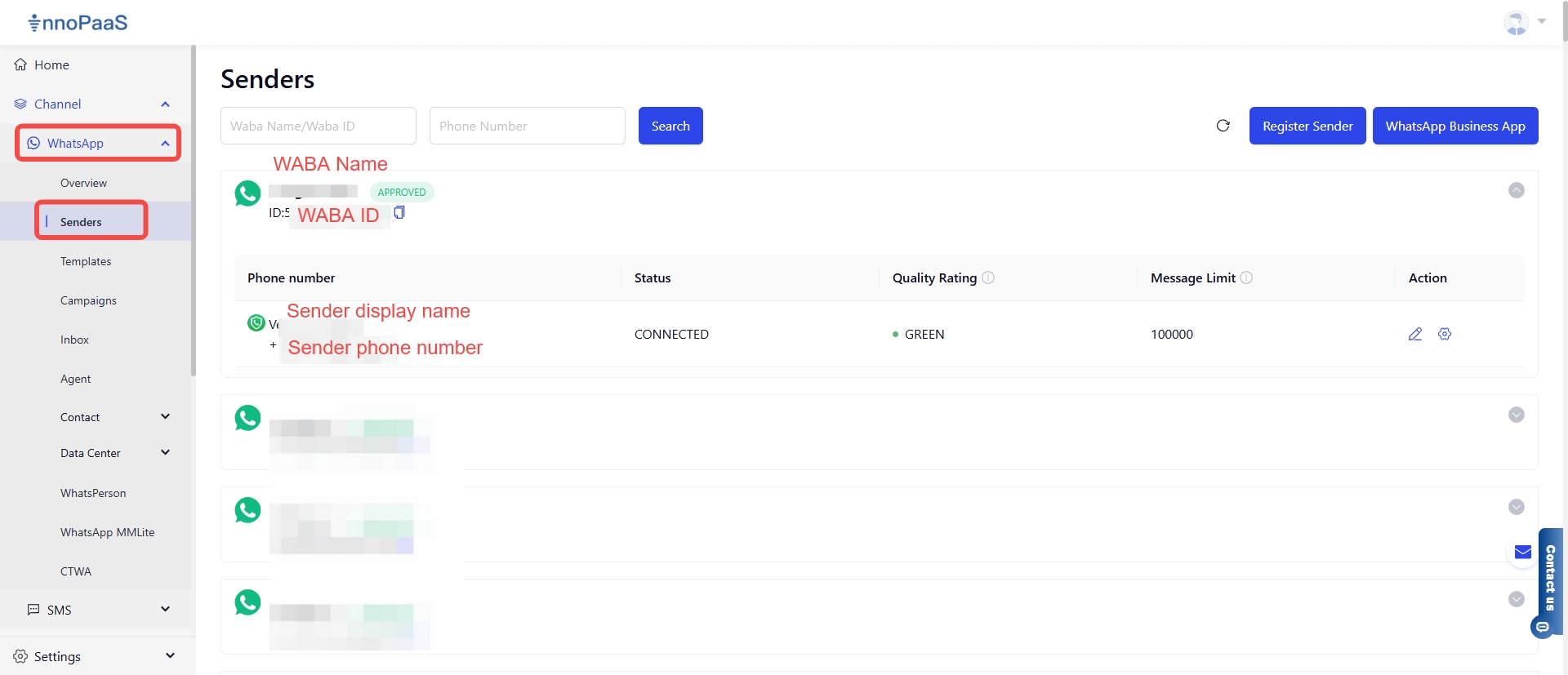Open sender settings gear icon in Action column
Image resolution: width=1568 pixels, height=675 pixels.
tap(1445, 334)
